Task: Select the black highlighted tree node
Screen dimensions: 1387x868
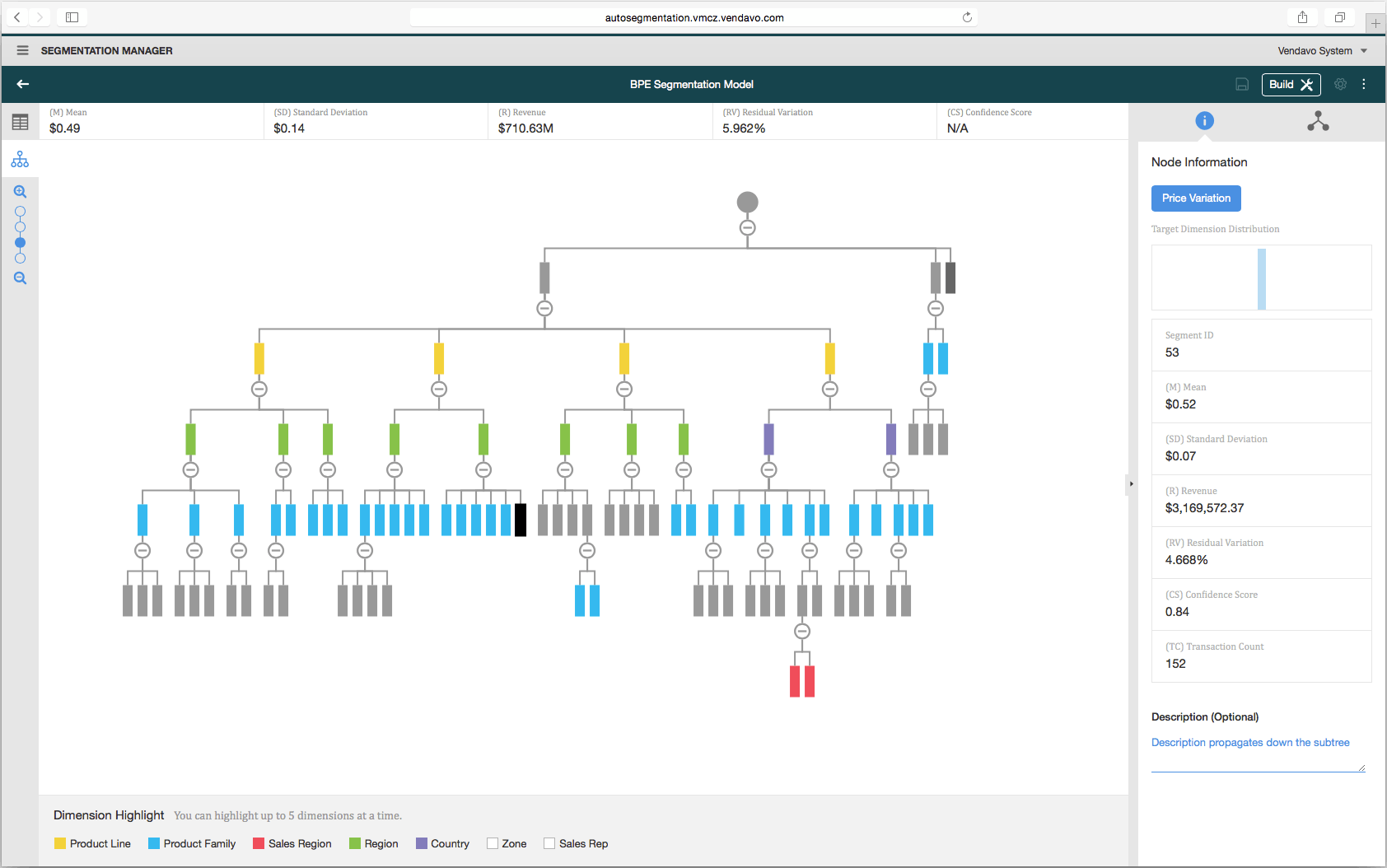Action: click(x=521, y=520)
